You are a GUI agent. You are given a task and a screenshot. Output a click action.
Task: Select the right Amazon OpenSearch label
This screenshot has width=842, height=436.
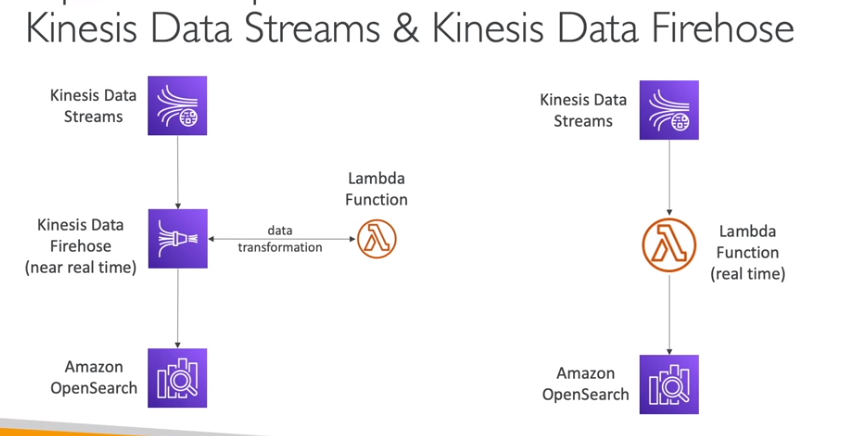[586, 383]
